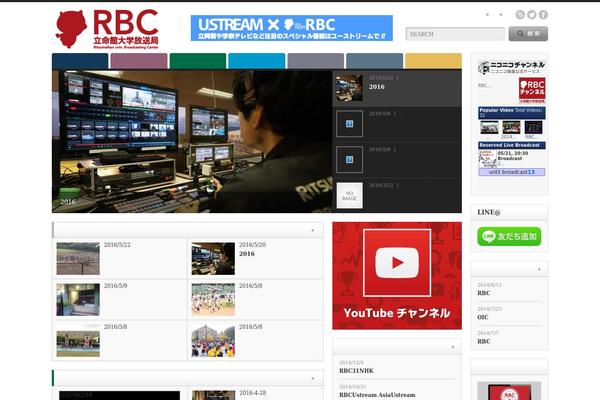Open the USTREAM × RBC banner
600x400 pixels.
pos(292,28)
